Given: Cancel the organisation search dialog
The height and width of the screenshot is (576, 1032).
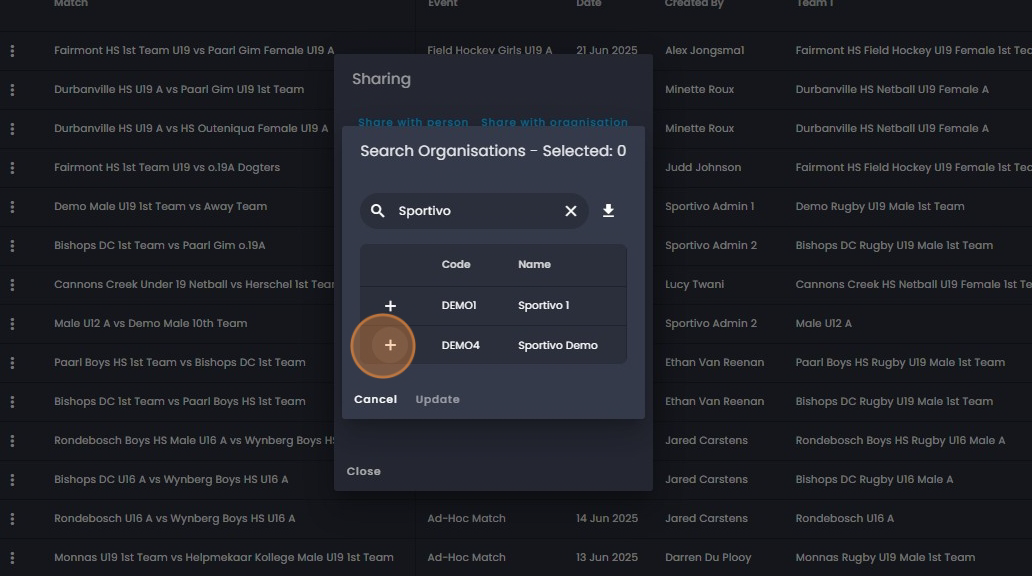Looking at the screenshot, I should coord(375,399).
